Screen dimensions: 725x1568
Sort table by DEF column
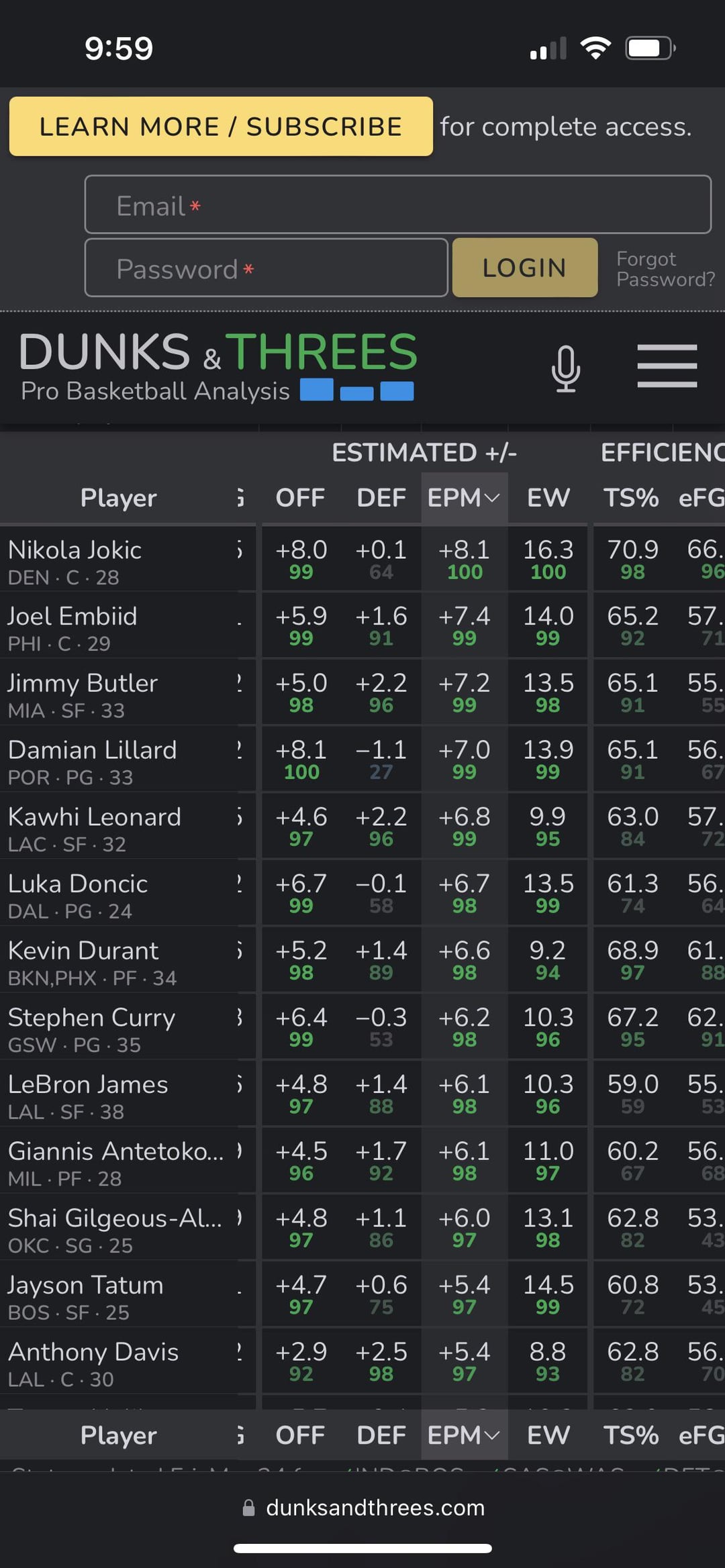pyautogui.click(x=381, y=498)
